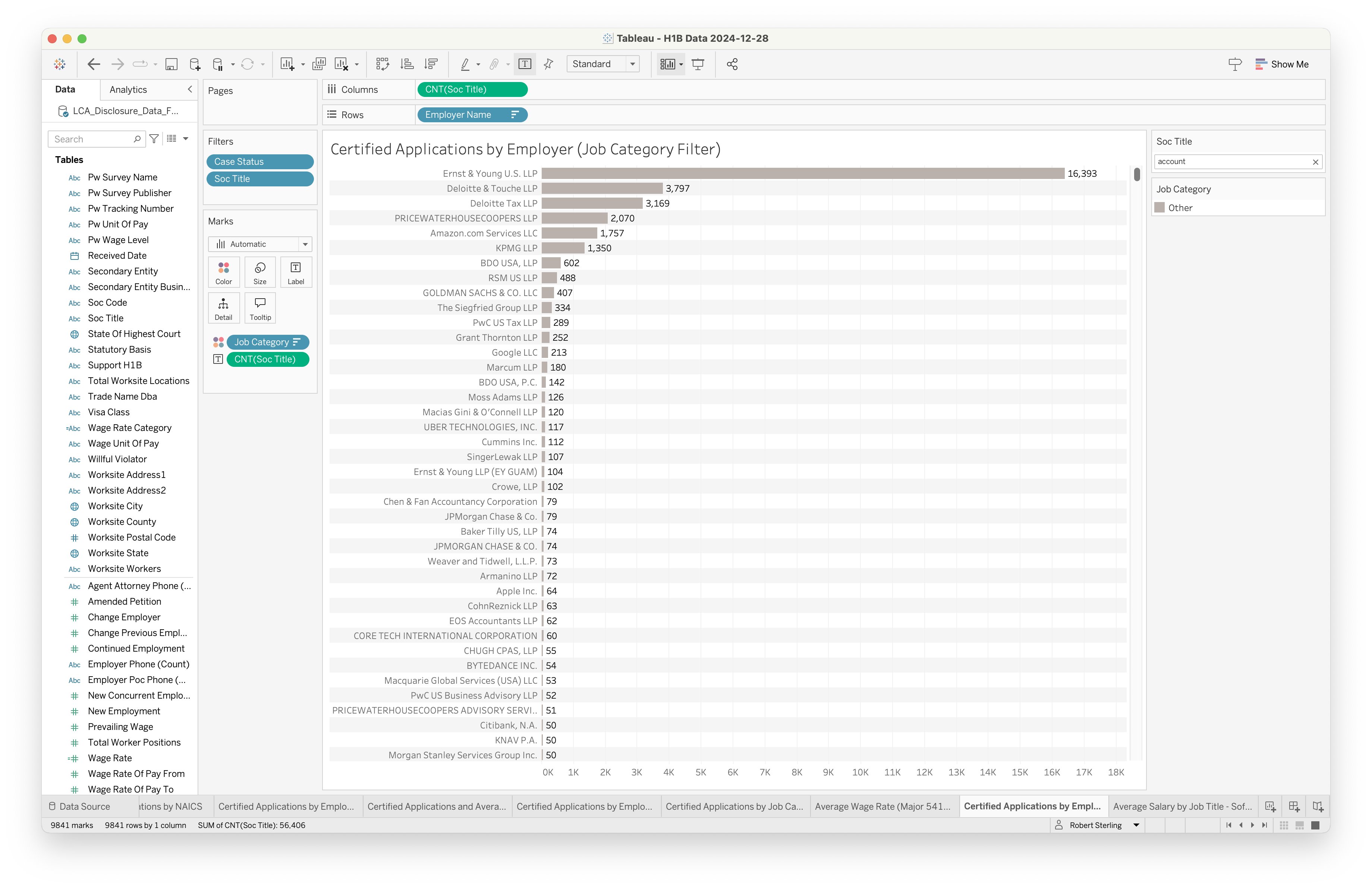
Task: Clear the Soc Title filter text
Action: click(x=1315, y=162)
